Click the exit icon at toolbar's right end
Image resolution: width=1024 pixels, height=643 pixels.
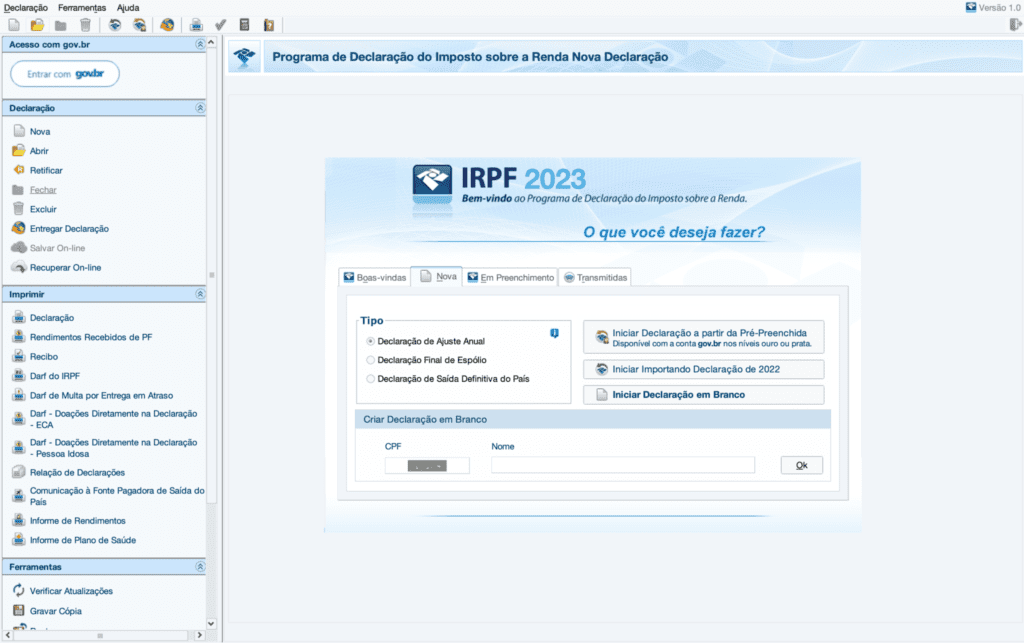[1014, 25]
